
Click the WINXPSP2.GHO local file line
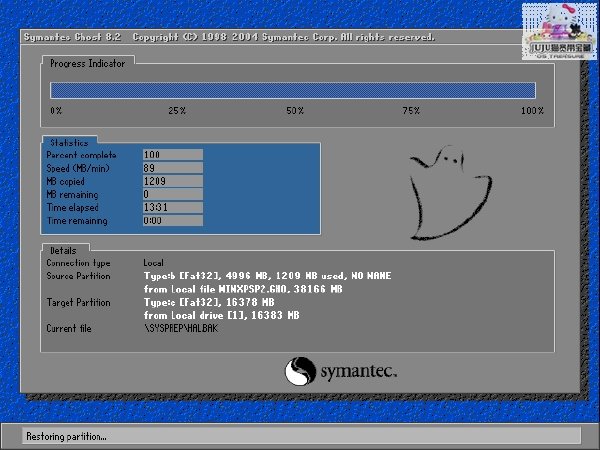pyautogui.click(x=243, y=289)
